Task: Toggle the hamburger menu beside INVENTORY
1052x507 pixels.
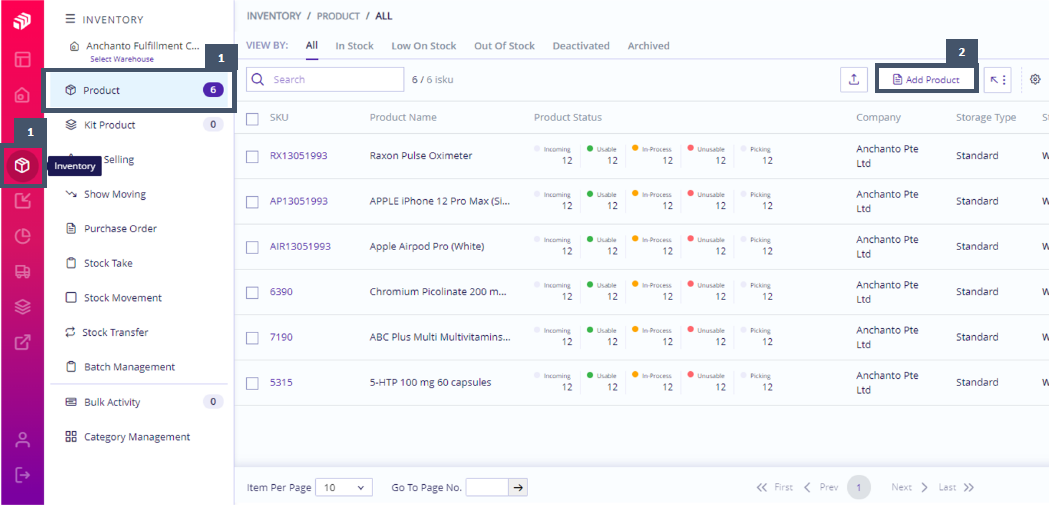Action: [70, 19]
